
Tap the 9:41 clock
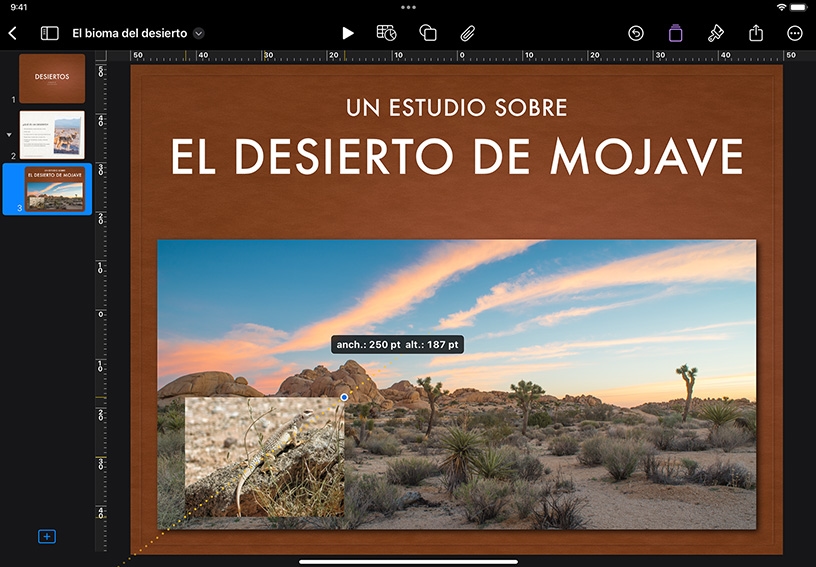point(19,7)
